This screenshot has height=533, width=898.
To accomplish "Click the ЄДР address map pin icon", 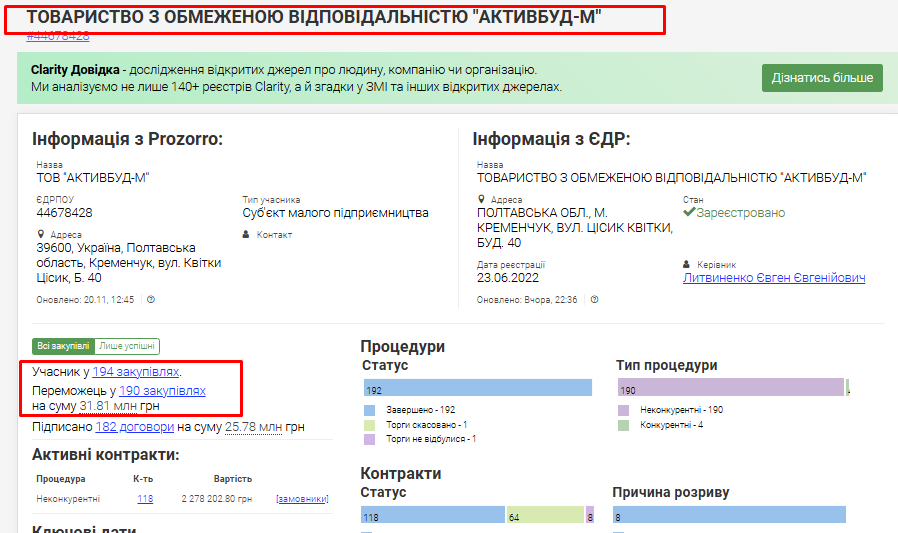I will tap(481, 200).
